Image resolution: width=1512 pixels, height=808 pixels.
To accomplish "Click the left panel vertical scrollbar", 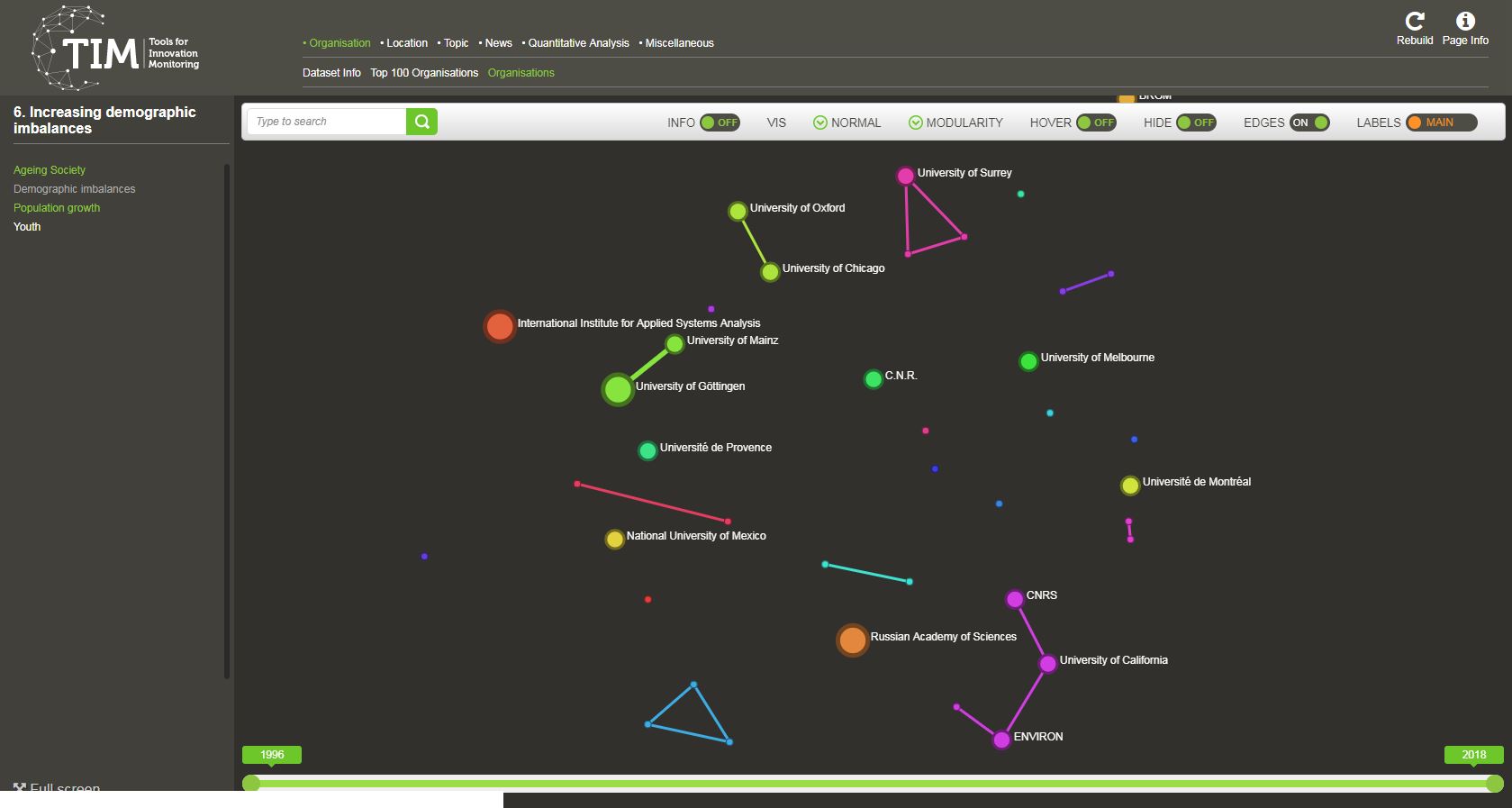I will 227,422.
